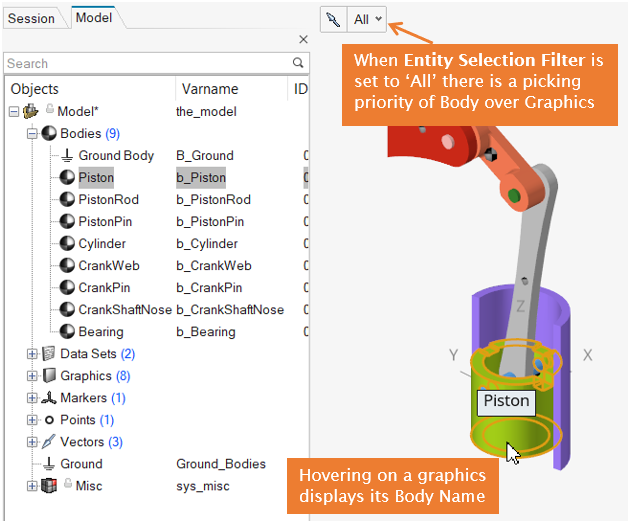Screen dimensions: 631x524
Task: Select the Model tab
Action: (94, 18)
